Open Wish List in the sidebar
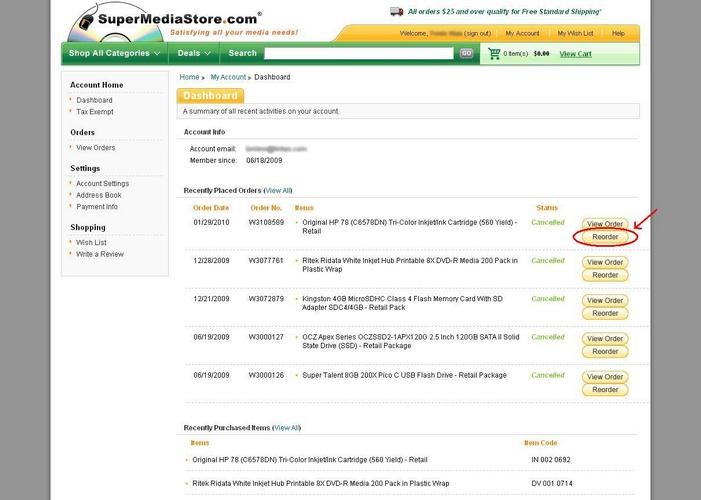 click(91, 242)
